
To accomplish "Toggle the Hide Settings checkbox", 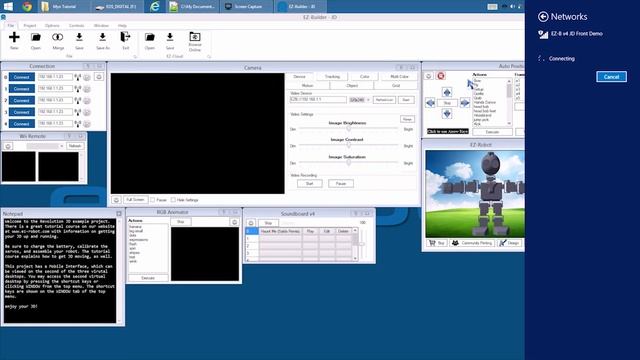I will point(173,200).
